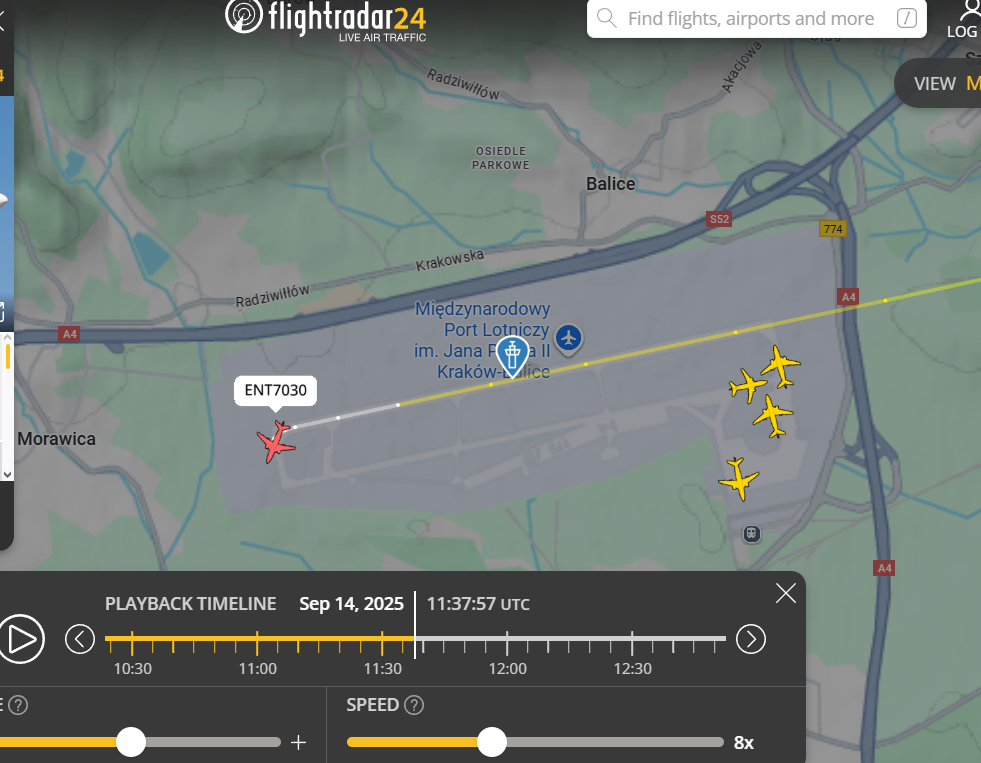
Task: Step timeline backward with left arrow
Action: pyautogui.click(x=80, y=639)
